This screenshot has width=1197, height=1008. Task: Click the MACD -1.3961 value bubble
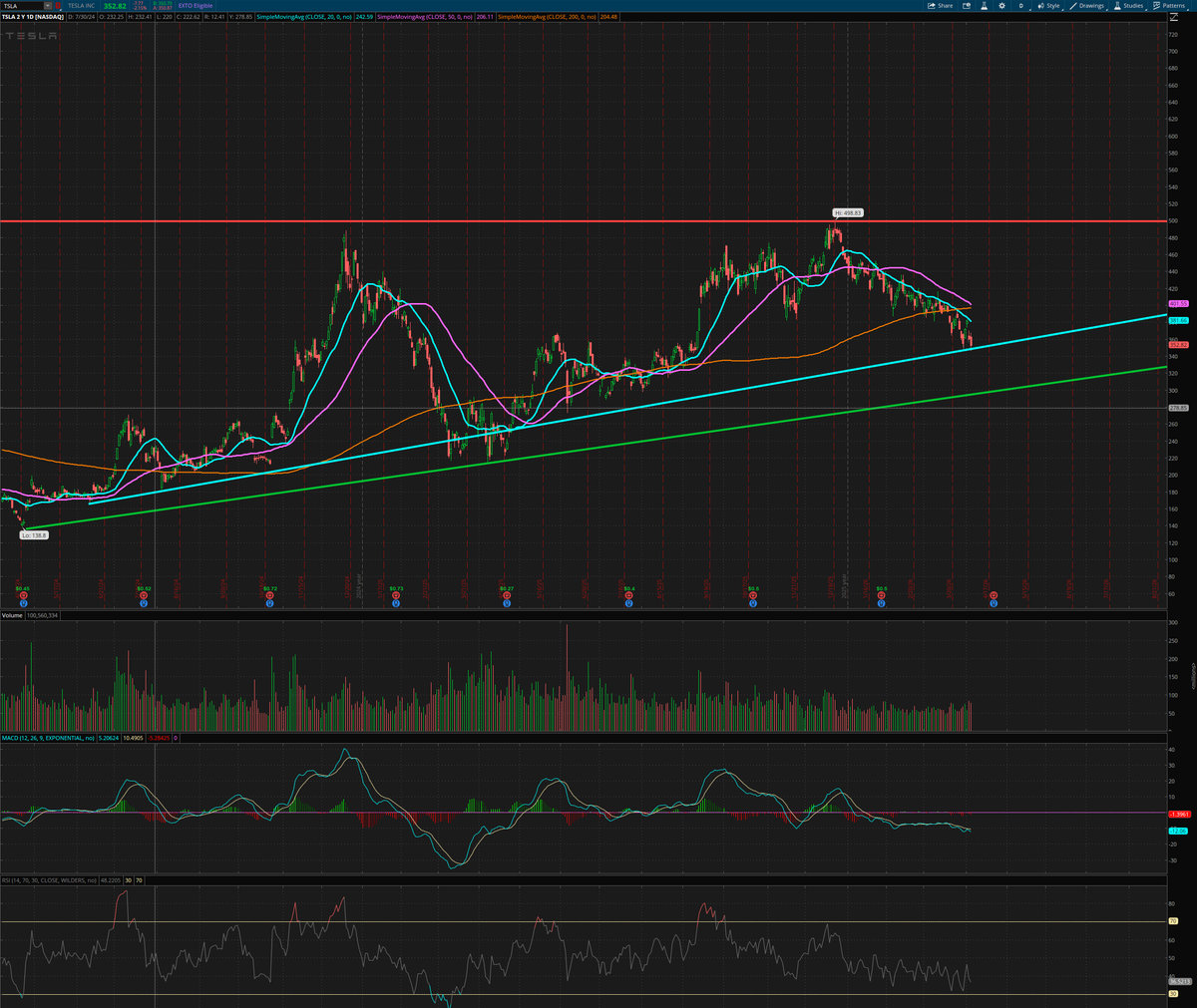coord(1178,814)
